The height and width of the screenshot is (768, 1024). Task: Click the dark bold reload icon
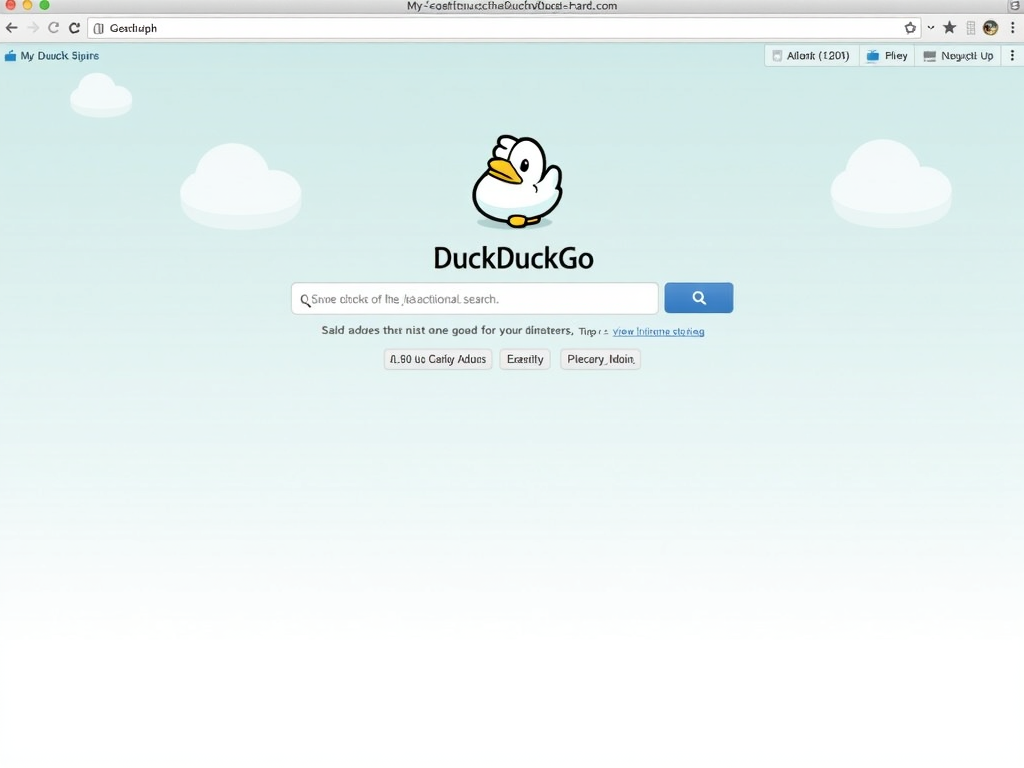[x=74, y=28]
